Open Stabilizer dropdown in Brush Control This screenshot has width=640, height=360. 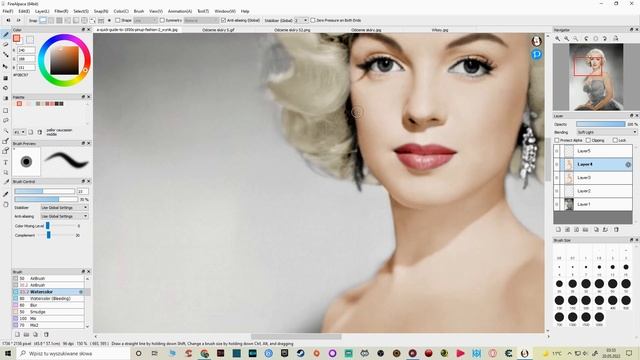(x=64, y=208)
